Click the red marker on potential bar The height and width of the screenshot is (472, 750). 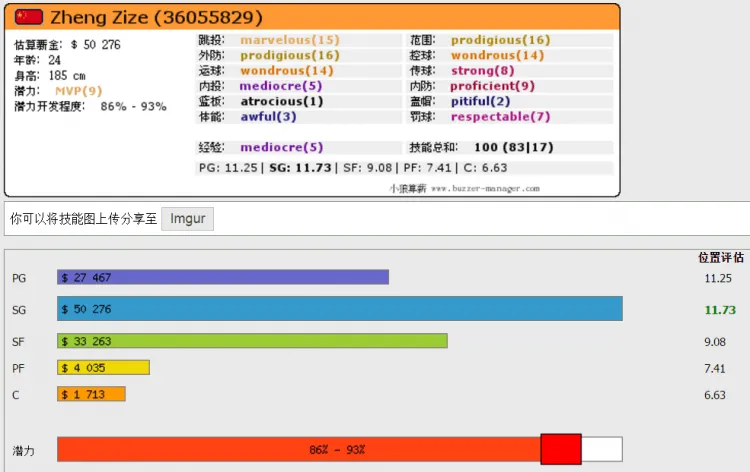pyautogui.click(x=560, y=450)
